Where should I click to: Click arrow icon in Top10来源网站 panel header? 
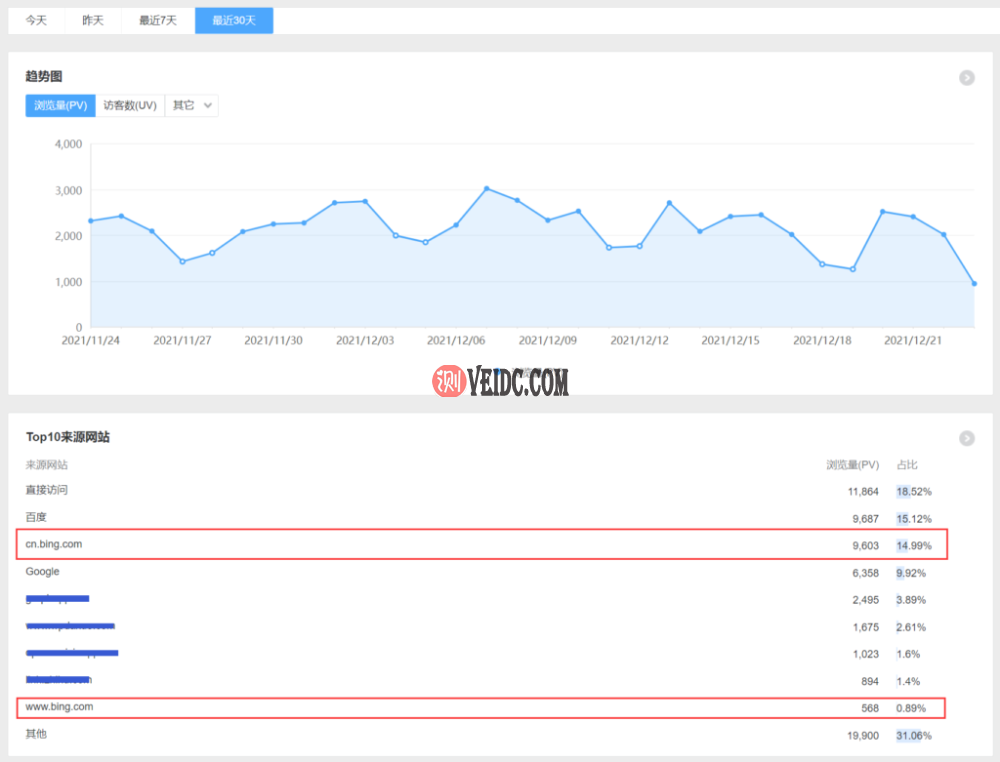pyautogui.click(x=966, y=438)
